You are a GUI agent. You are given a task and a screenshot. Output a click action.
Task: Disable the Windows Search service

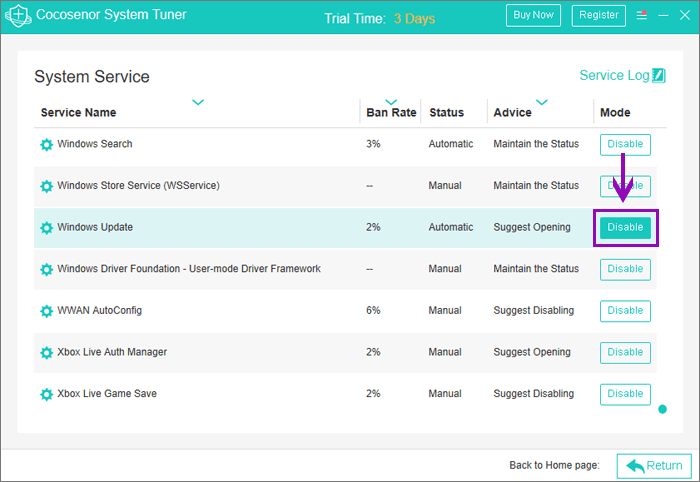[625, 144]
